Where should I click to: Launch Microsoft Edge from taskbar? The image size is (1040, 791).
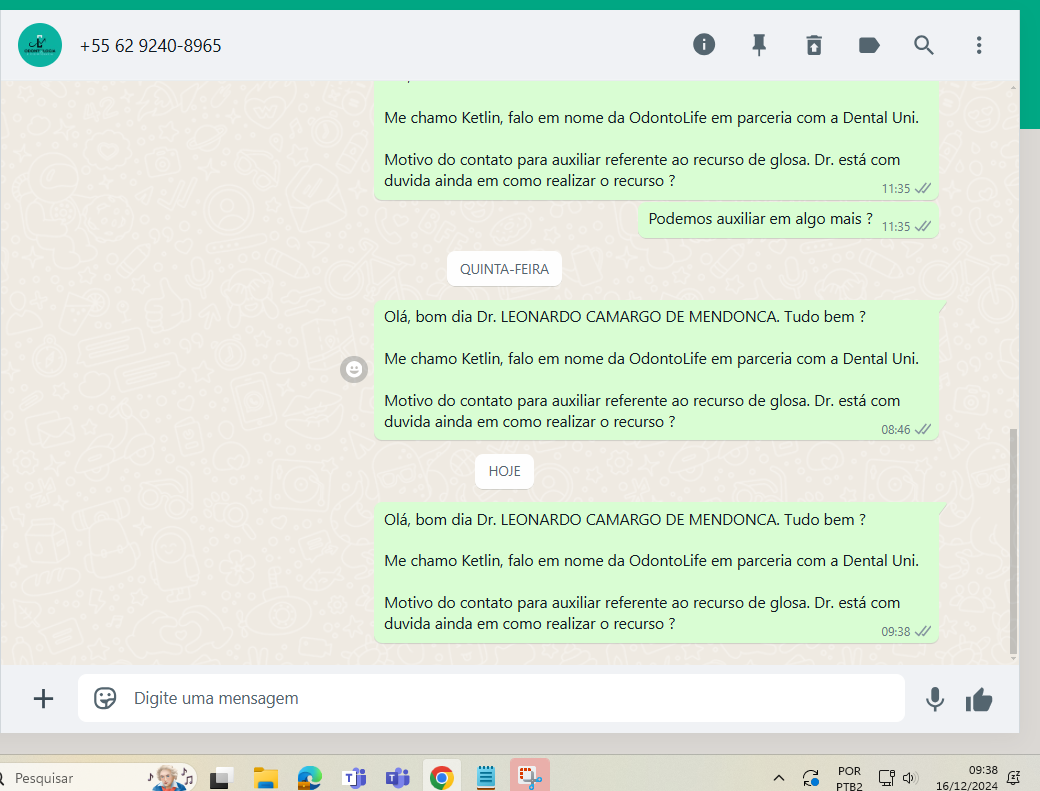coord(309,778)
